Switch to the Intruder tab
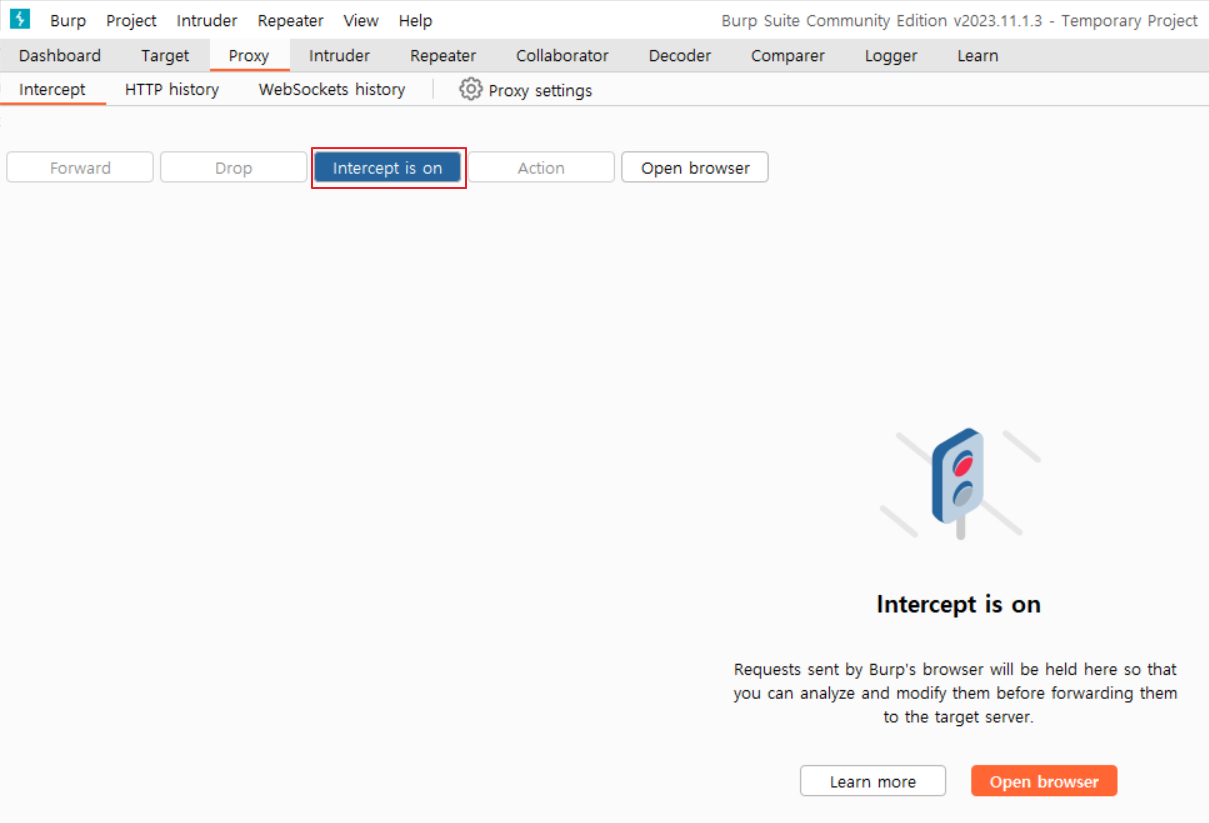 [x=339, y=56]
